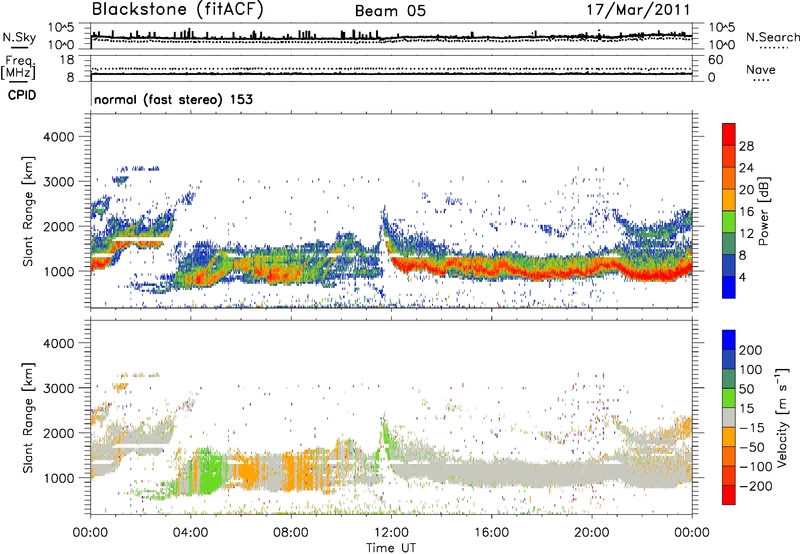This screenshot has height=554, width=800.
Task: Click the red segment atop Power colorbar
Action: click(729, 135)
